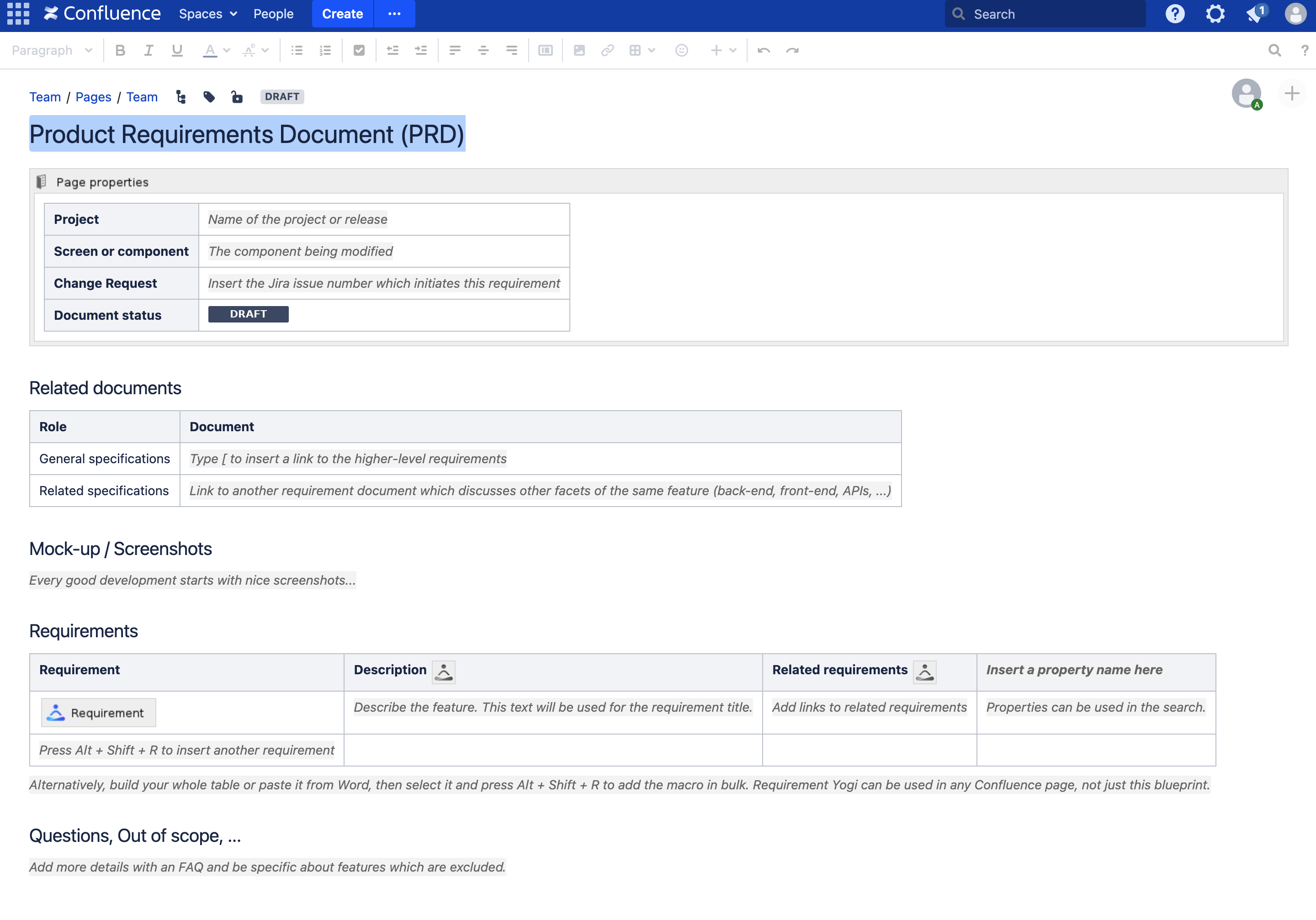Insert an image using files icon
1316x920 pixels.
pos(579,50)
